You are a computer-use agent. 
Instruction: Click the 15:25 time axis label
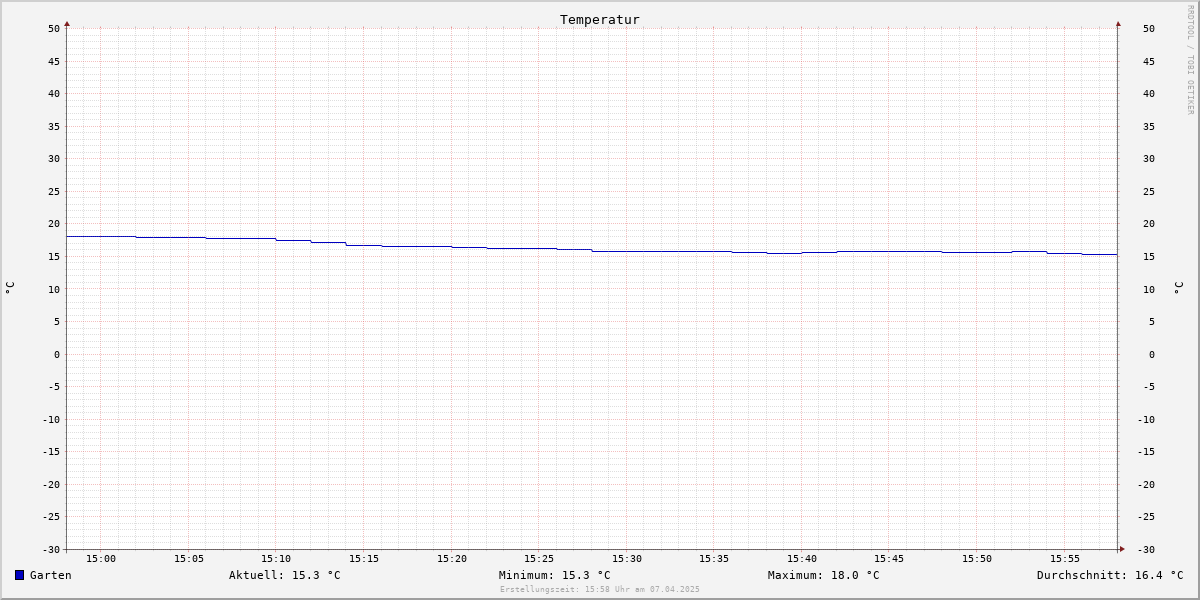pyautogui.click(x=539, y=559)
